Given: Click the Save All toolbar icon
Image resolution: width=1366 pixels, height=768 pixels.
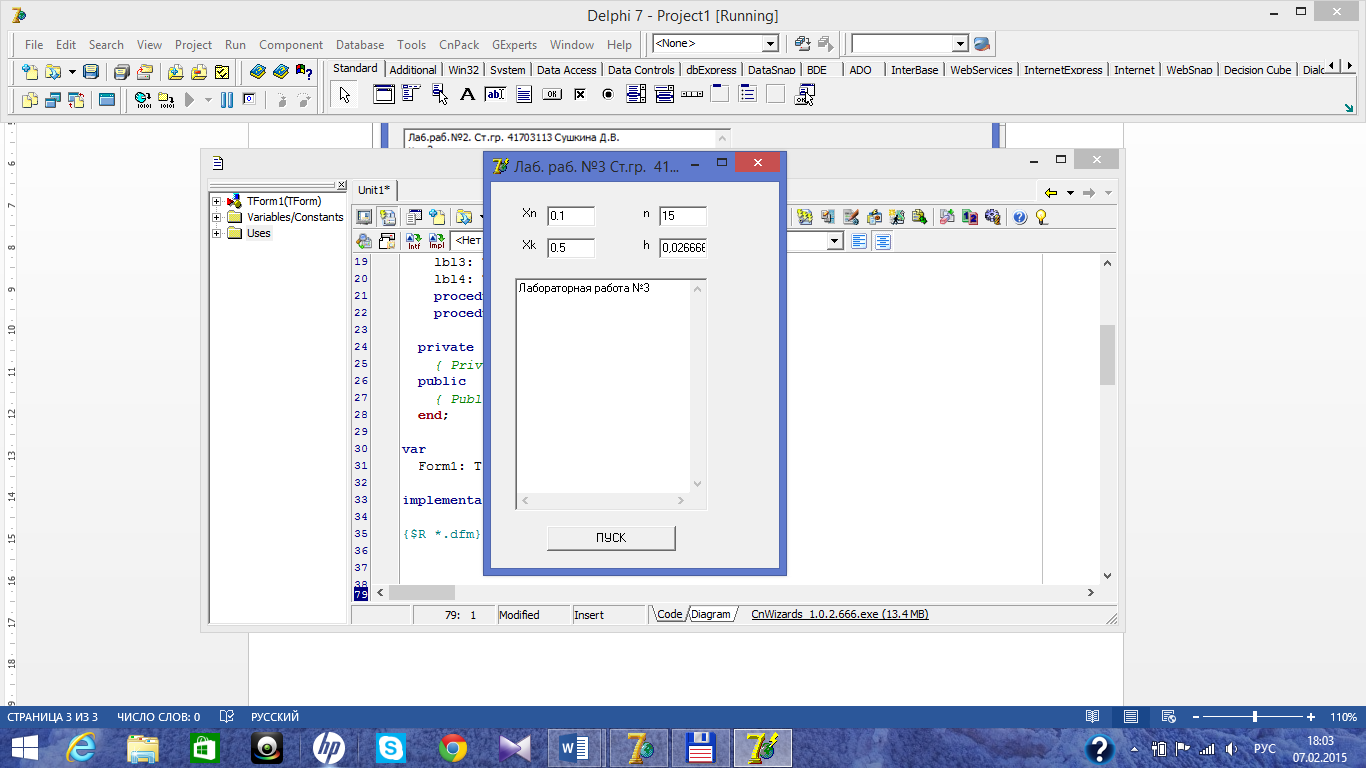Looking at the screenshot, I should coord(121,72).
